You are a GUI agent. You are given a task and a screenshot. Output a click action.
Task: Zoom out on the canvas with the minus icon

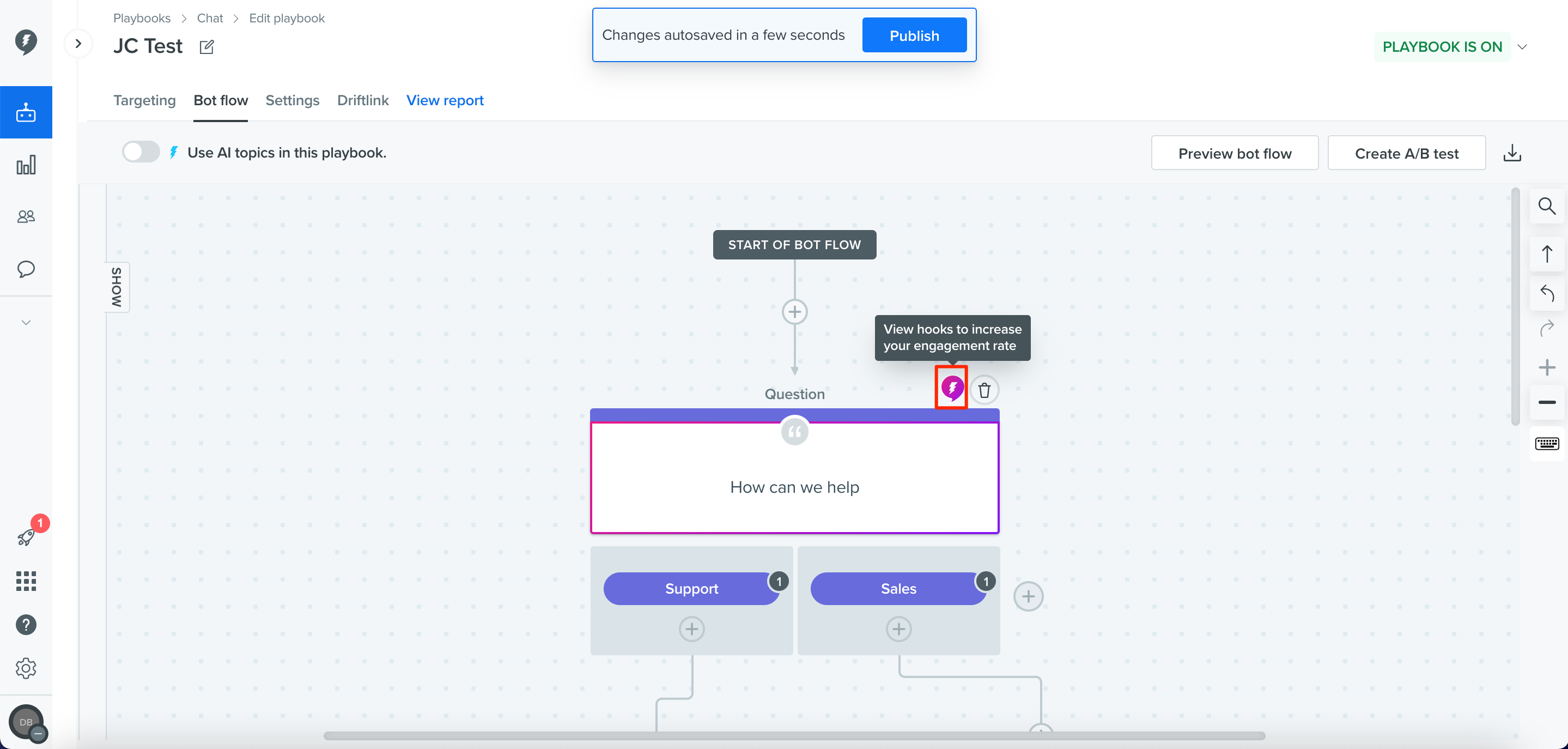point(1547,402)
